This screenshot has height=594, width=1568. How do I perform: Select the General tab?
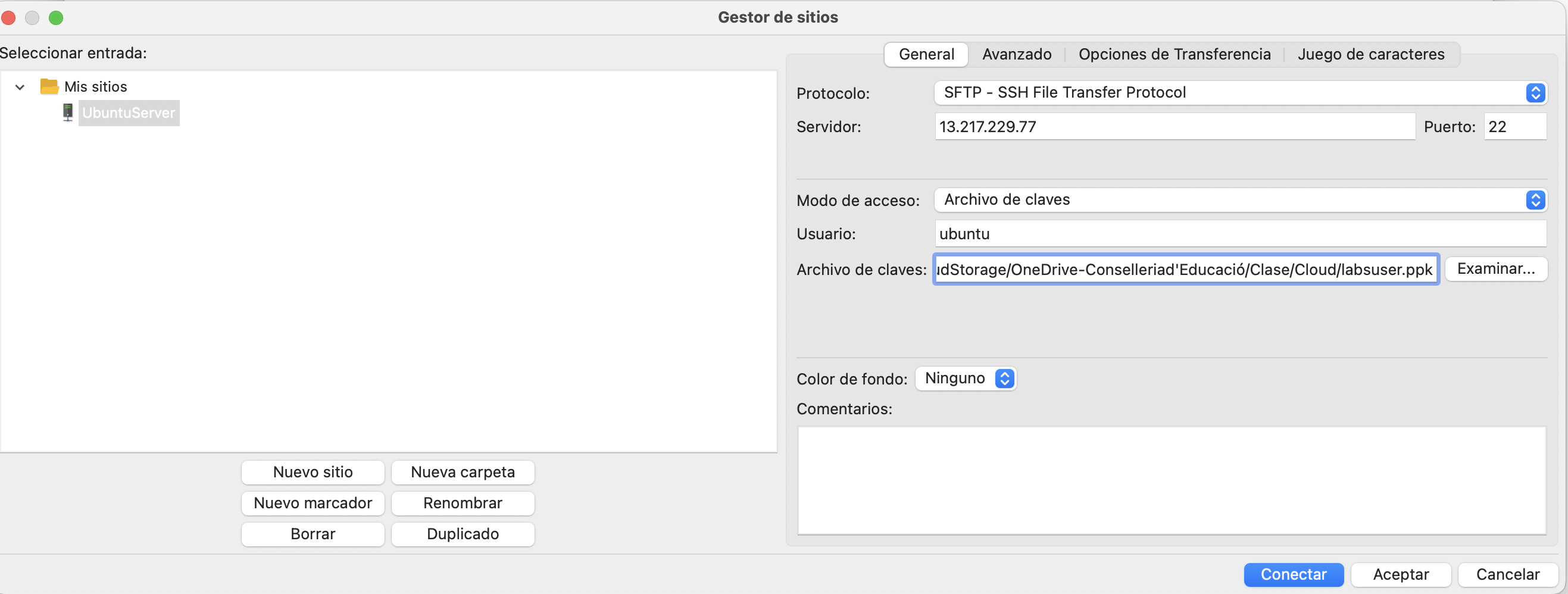(x=926, y=54)
